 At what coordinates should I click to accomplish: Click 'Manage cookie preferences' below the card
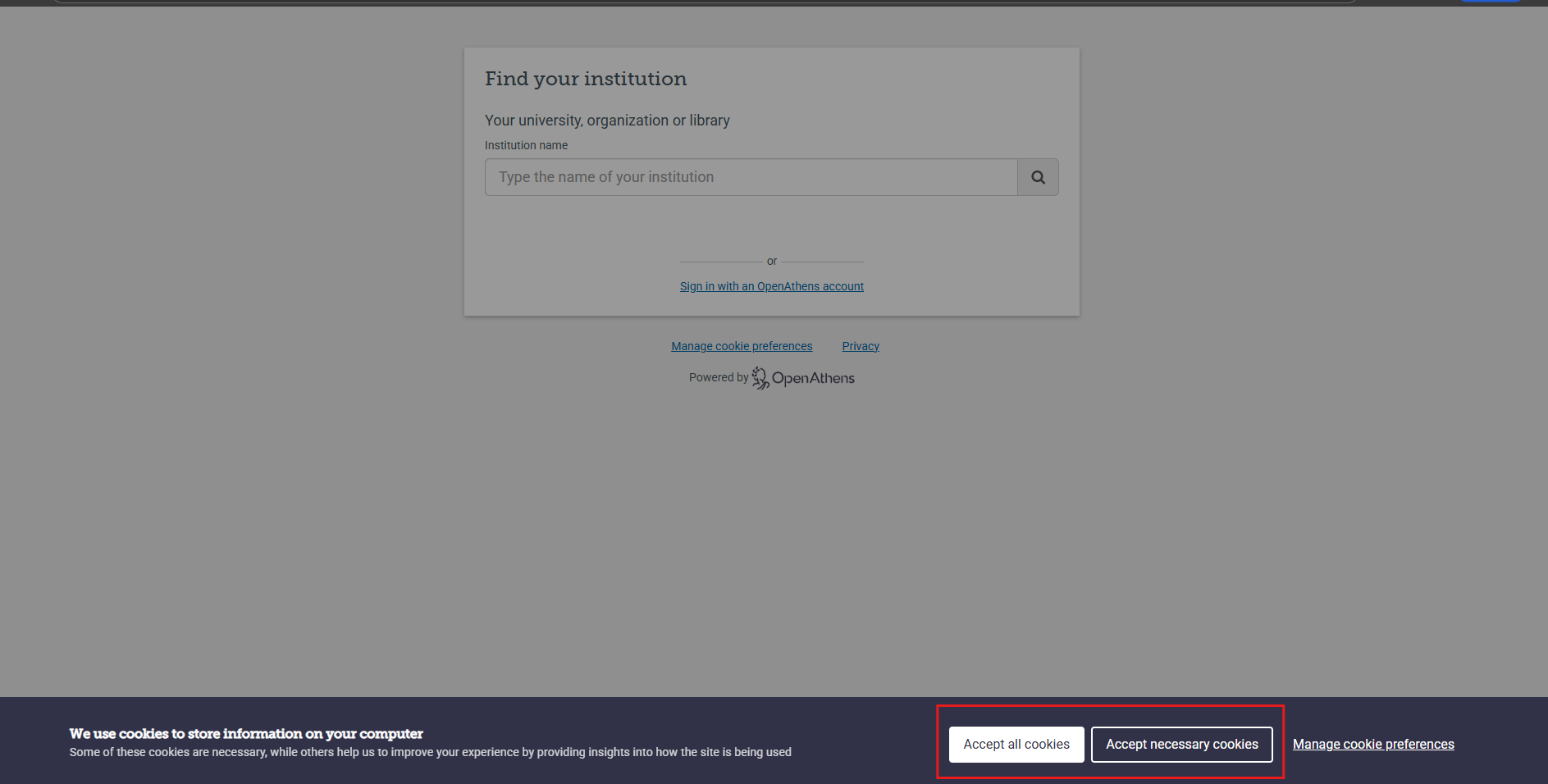741,345
